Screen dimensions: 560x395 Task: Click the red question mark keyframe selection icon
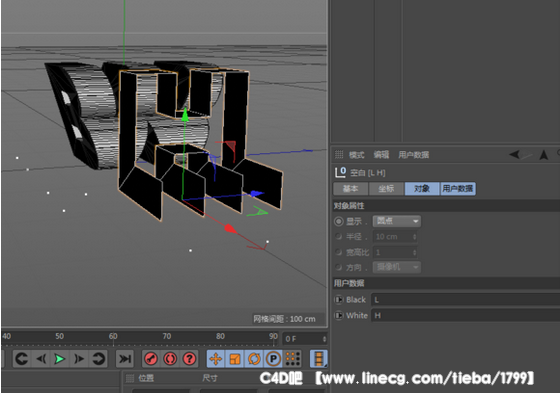tap(190, 359)
